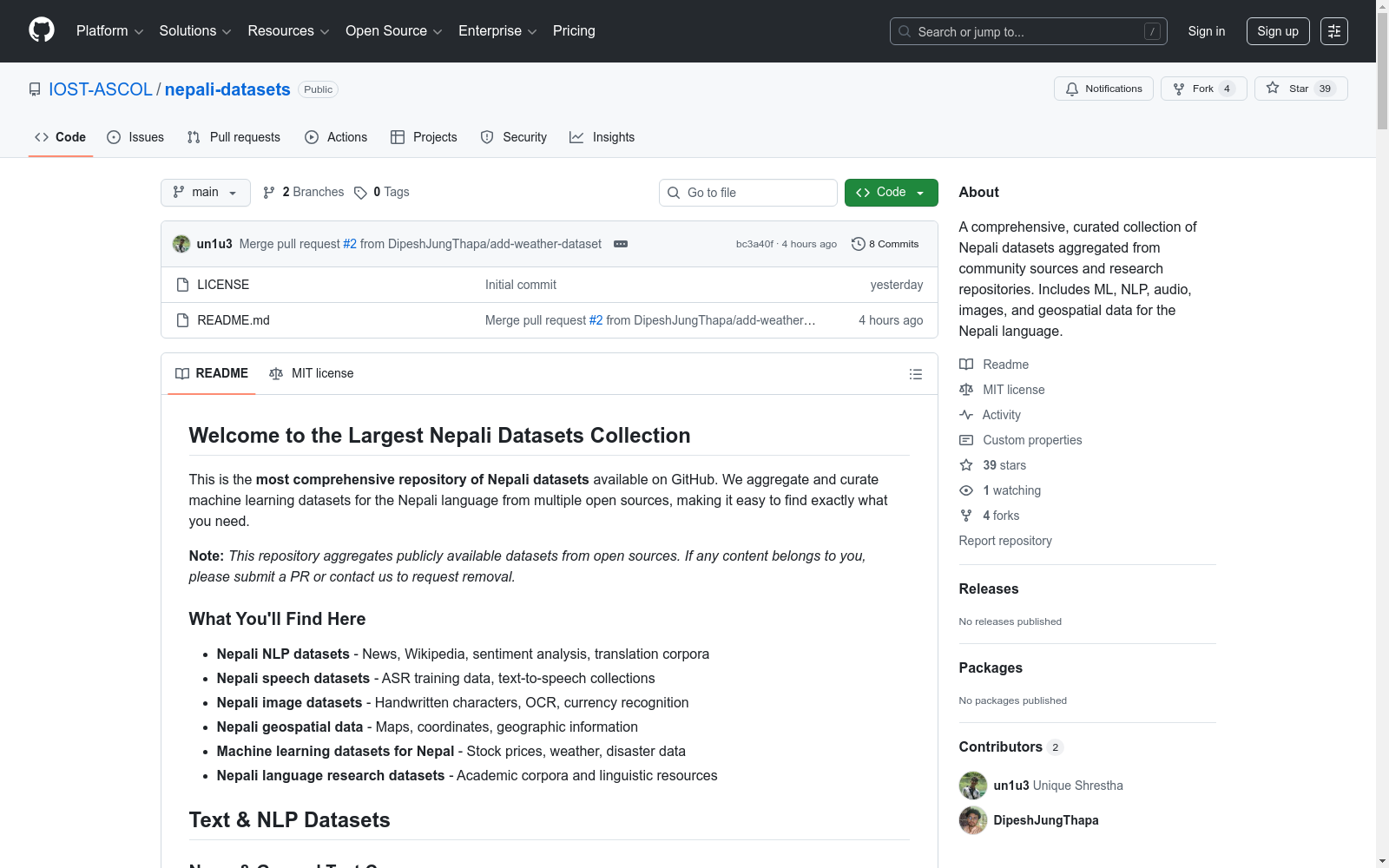Screen dimensions: 1389x868
Task: Click DipeshJungThapa's contributor avatar
Action: [973, 820]
